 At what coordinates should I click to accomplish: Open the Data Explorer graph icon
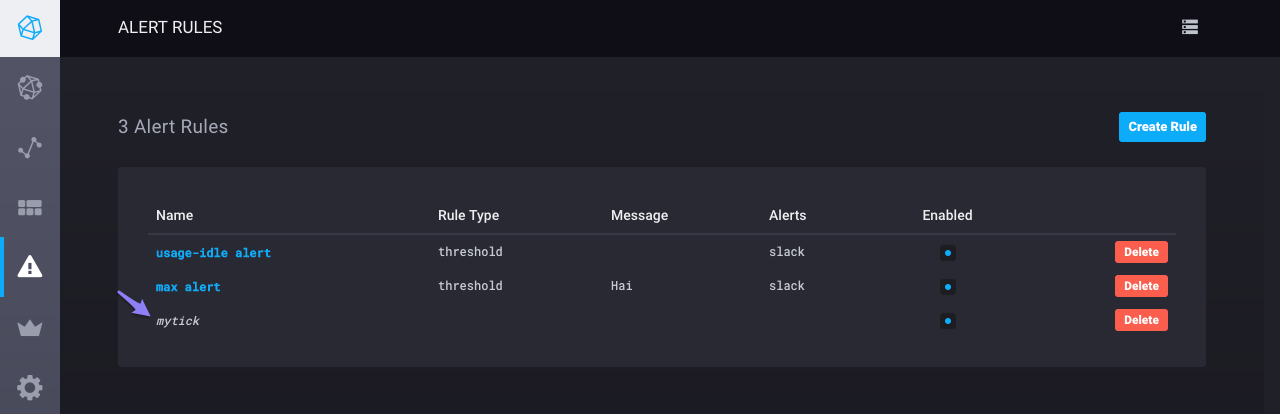coord(30,148)
